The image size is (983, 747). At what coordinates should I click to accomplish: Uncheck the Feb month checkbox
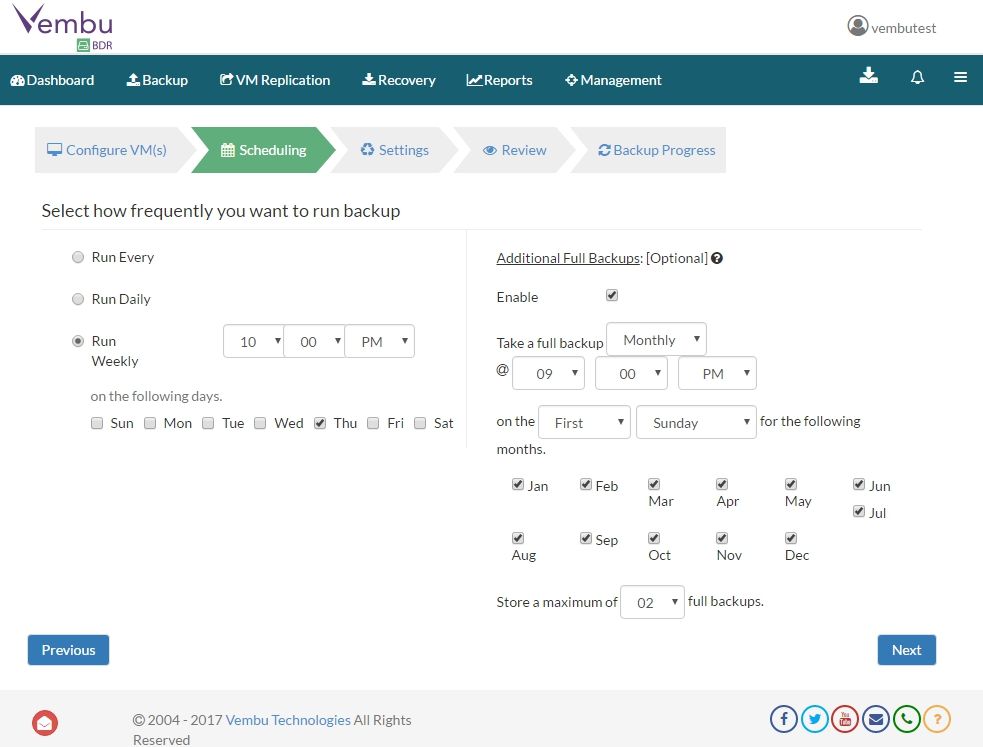(586, 484)
